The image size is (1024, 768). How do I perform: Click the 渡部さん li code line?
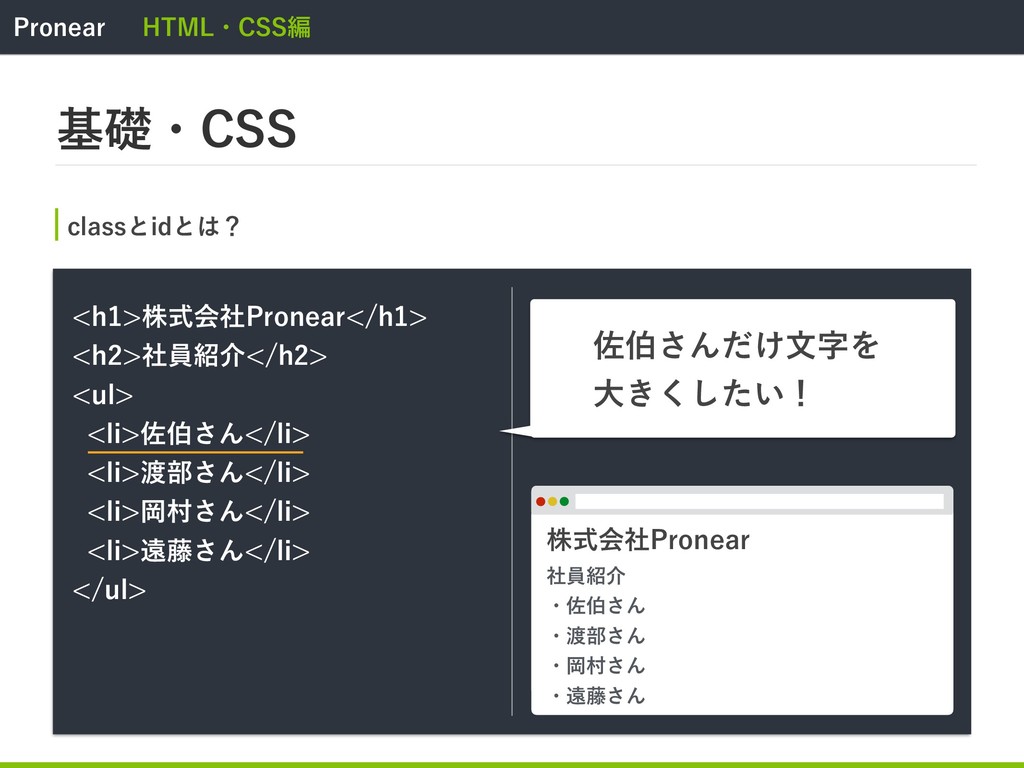coord(199,473)
